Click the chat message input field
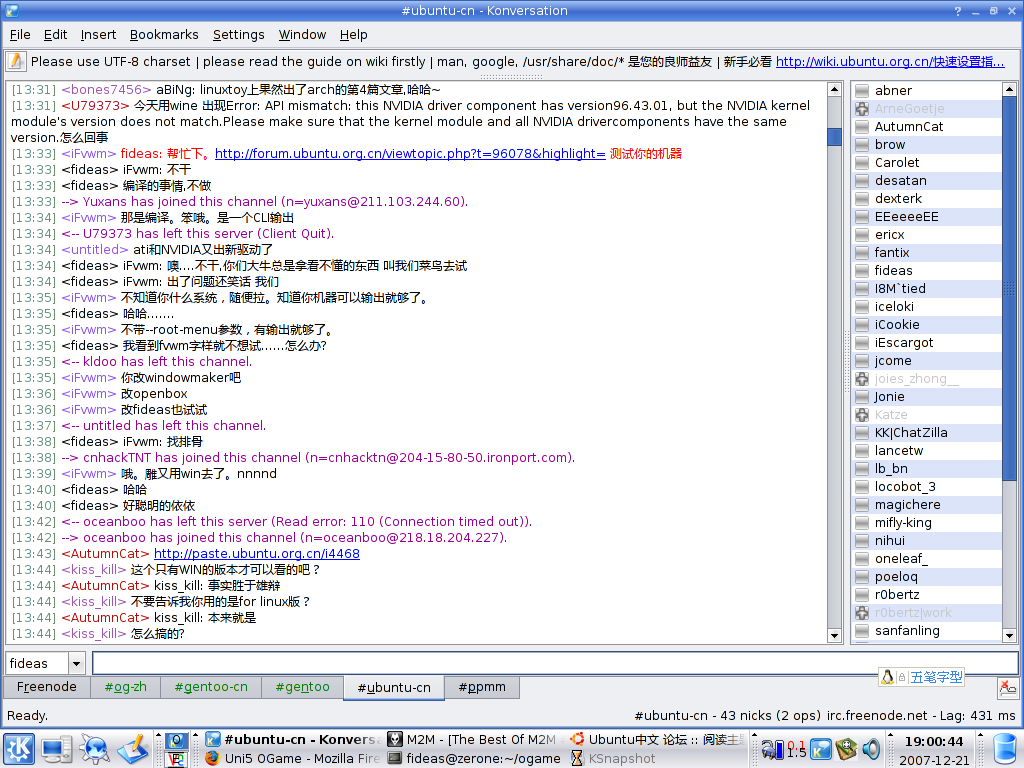Screen dimensions: 1024x768 [x=554, y=664]
